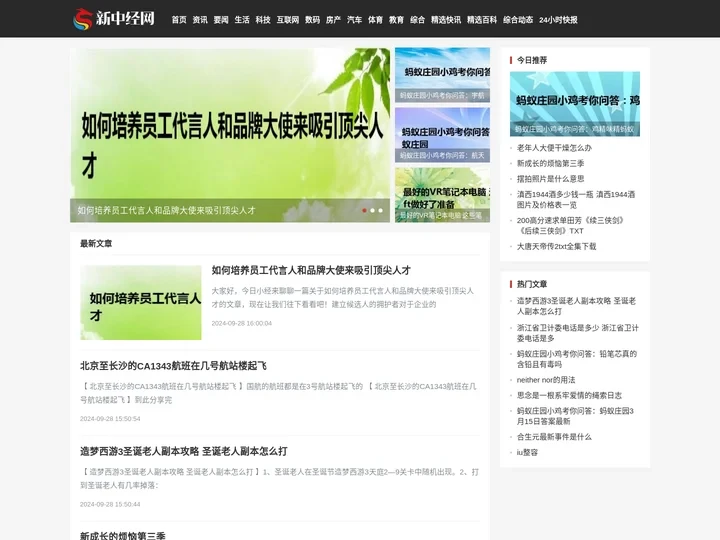The image size is (720, 540).
Task: Open link 老年人大便干燥怎么办
Action: coord(554,148)
